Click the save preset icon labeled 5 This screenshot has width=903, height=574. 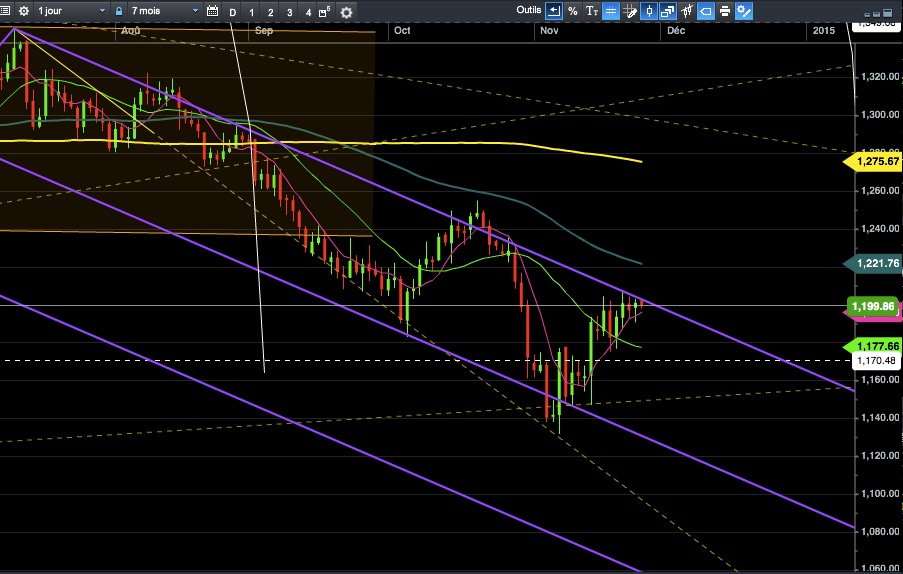pos(324,12)
